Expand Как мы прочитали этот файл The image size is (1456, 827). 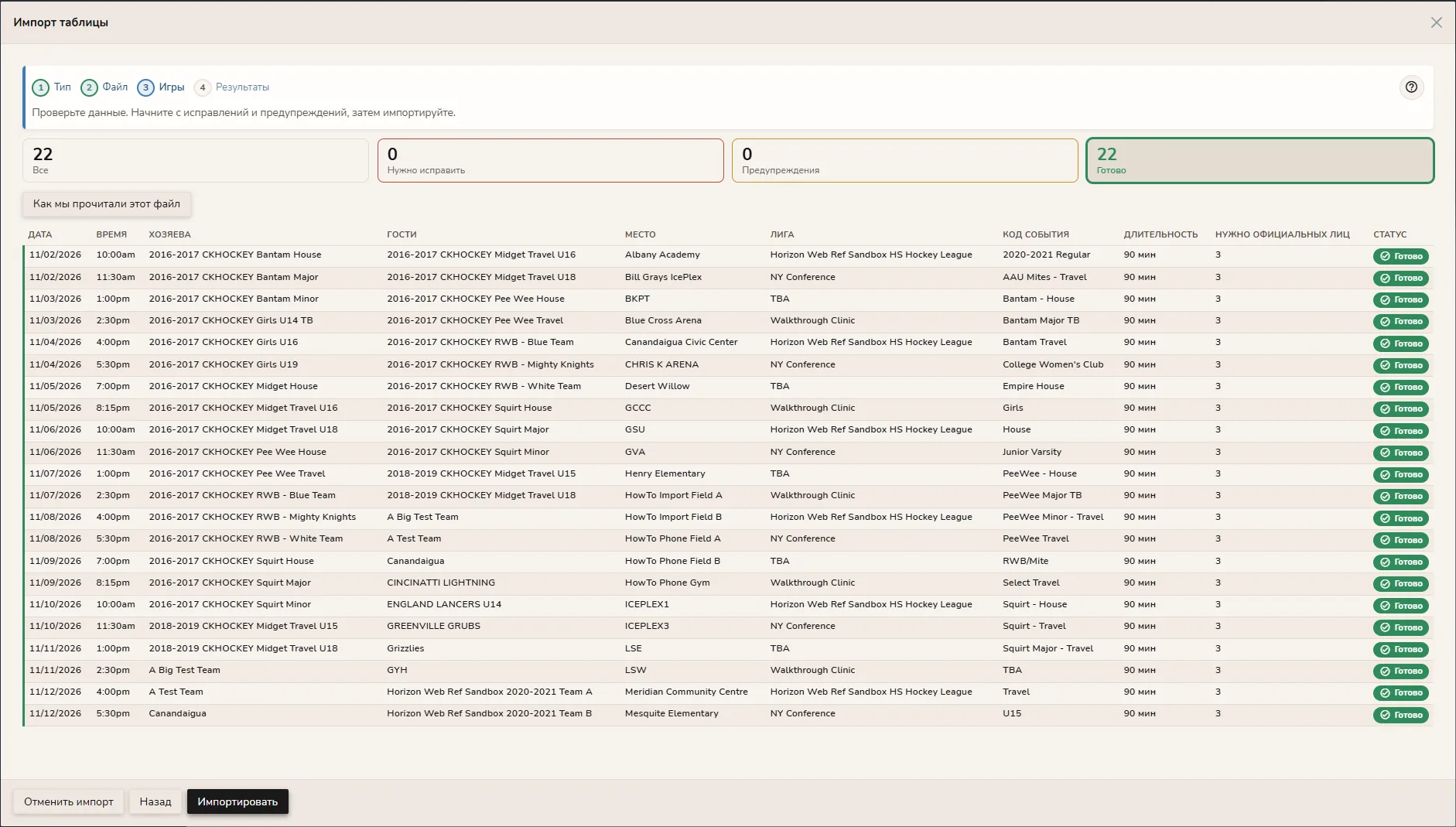tap(107, 204)
